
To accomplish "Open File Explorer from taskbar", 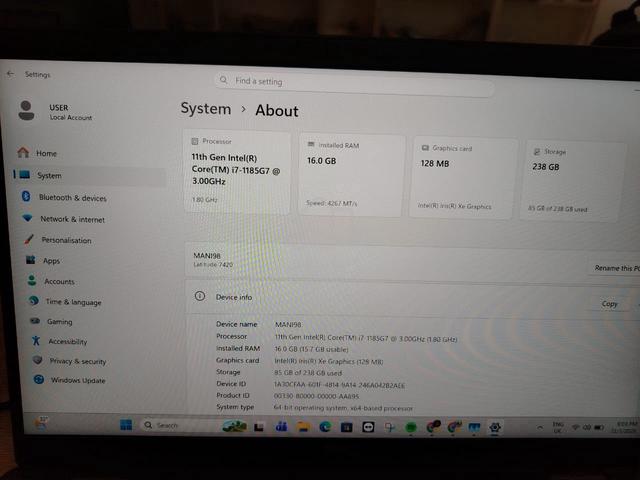I will [x=303, y=427].
